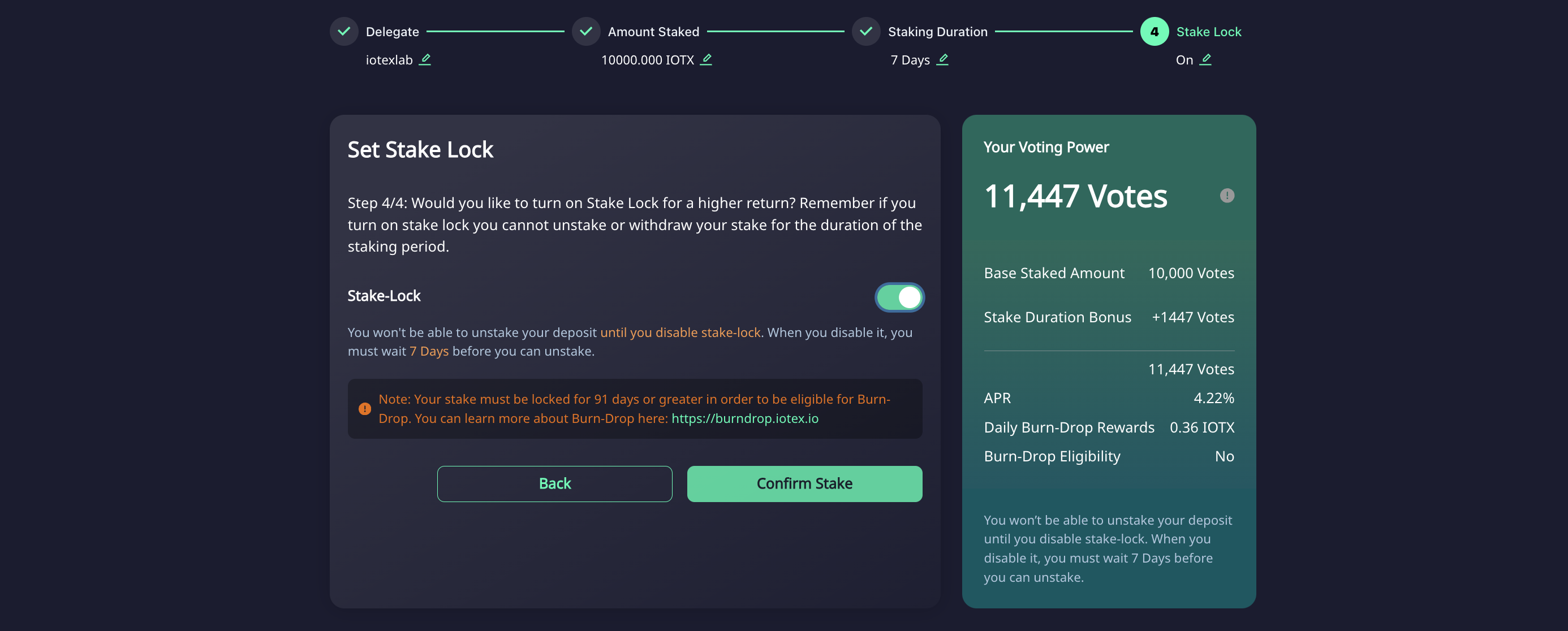This screenshot has width=1568, height=631.
Task: Click the orange warning icon in the note
Action: tap(365, 409)
